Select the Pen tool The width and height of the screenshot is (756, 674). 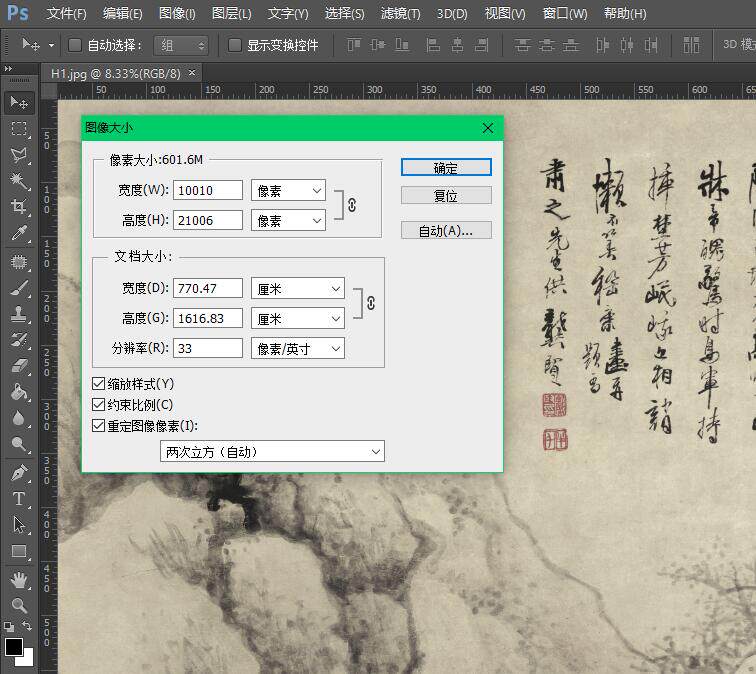click(x=19, y=473)
